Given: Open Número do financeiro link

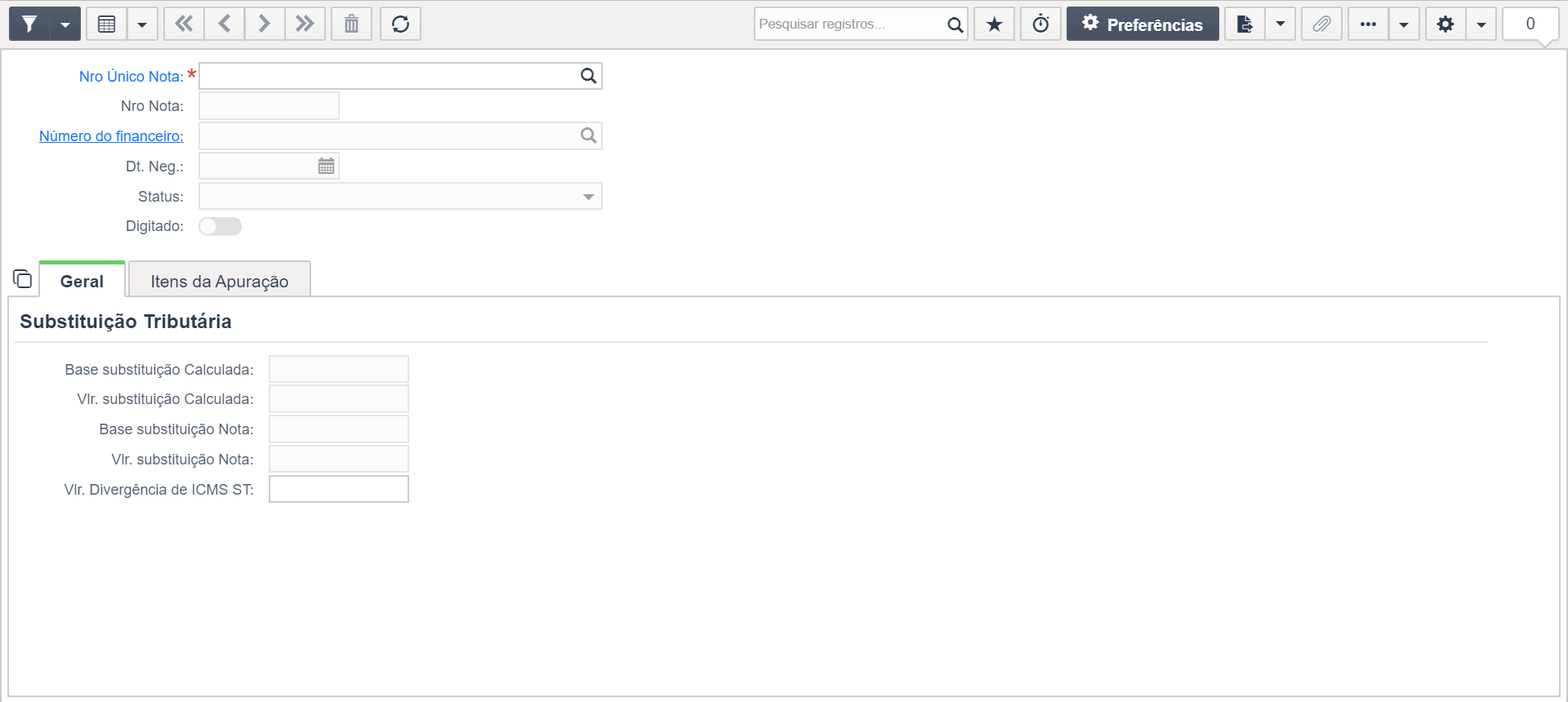Looking at the screenshot, I should click(111, 136).
